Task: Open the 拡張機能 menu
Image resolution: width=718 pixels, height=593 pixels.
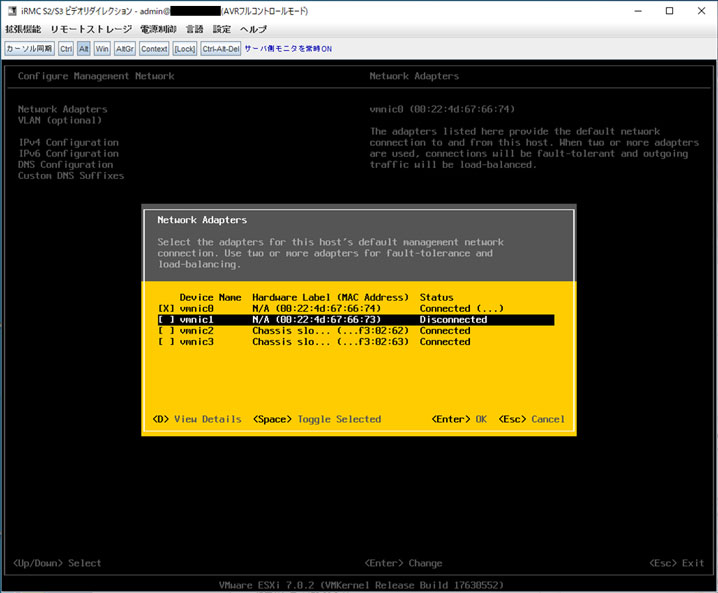Action: click(23, 29)
